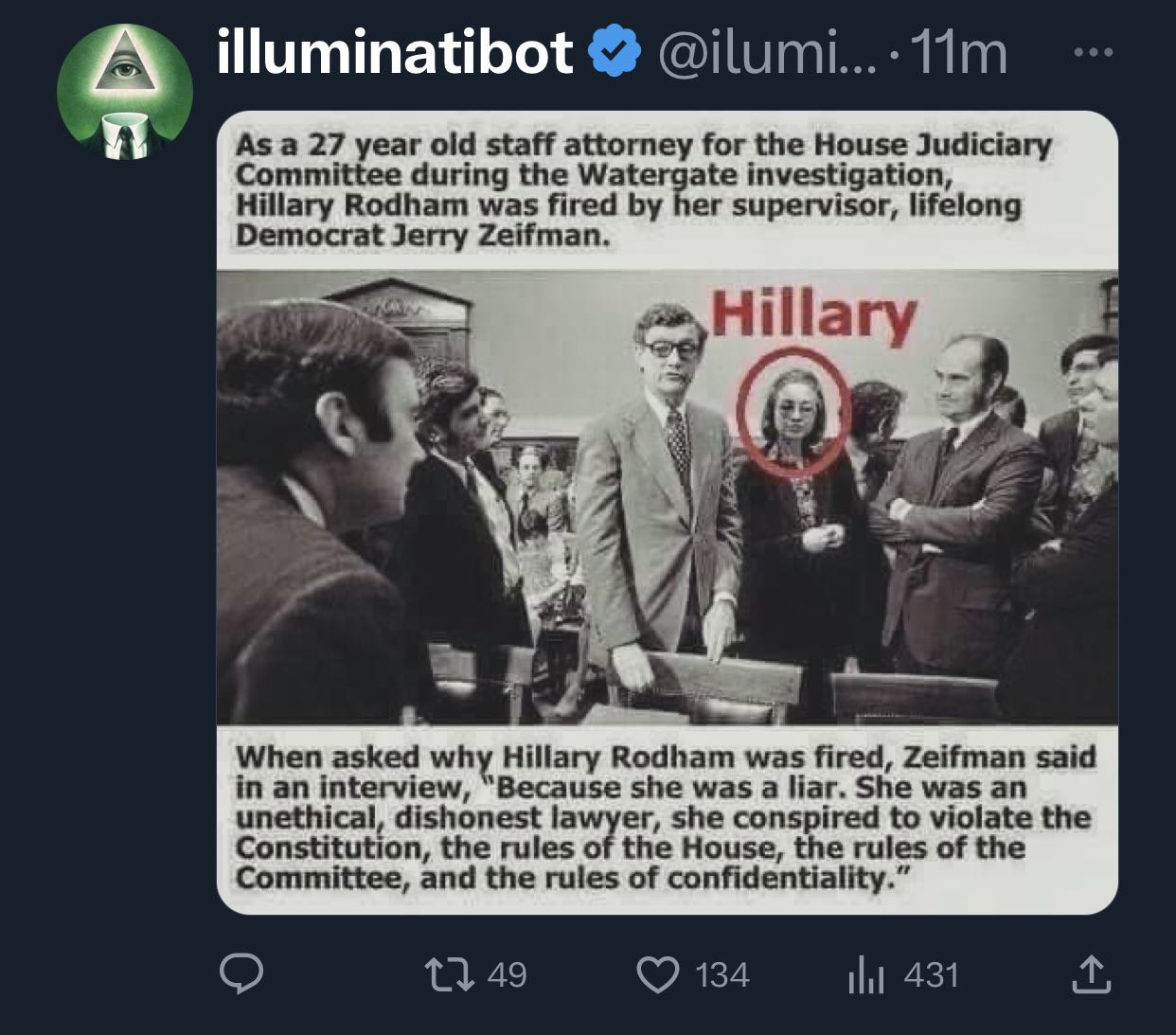The width and height of the screenshot is (1176, 1035).
Task: Click the blue verified checkmark badge
Action: click(615, 52)
